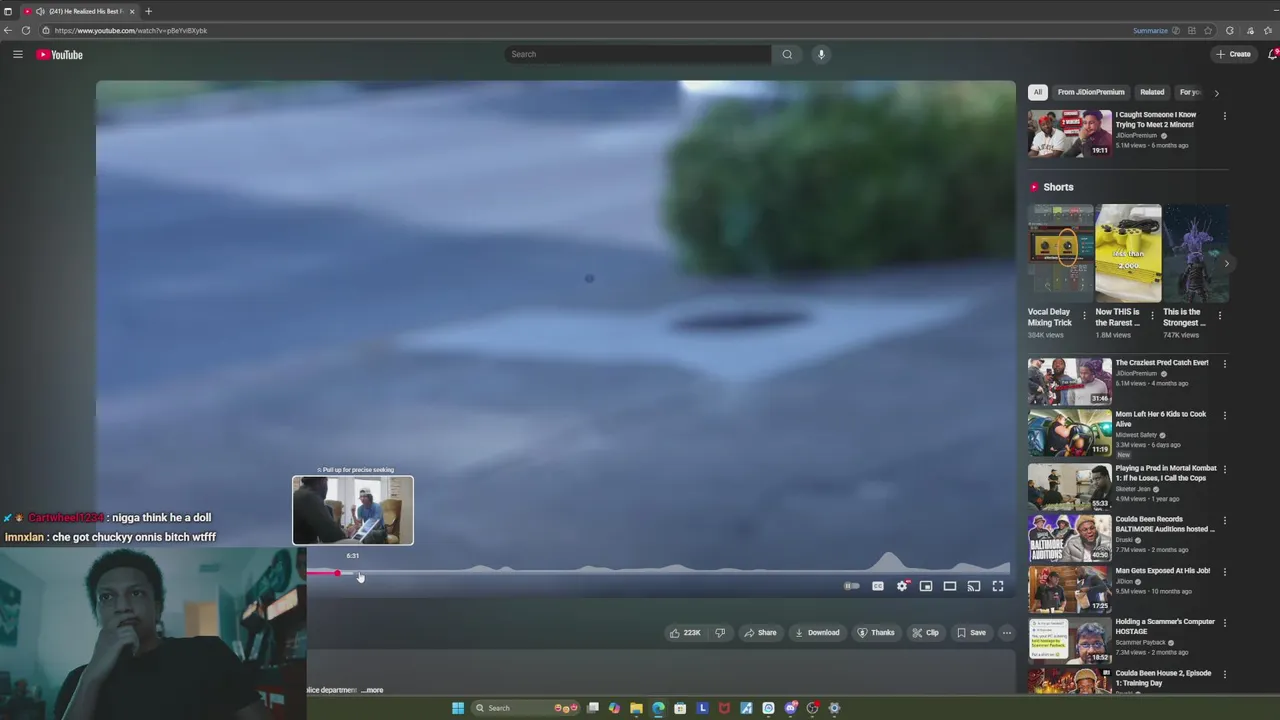Viewport: 1280px width, 720px height.
Task: Focus the YouTube search box
Action: click(x=637, y=54)
